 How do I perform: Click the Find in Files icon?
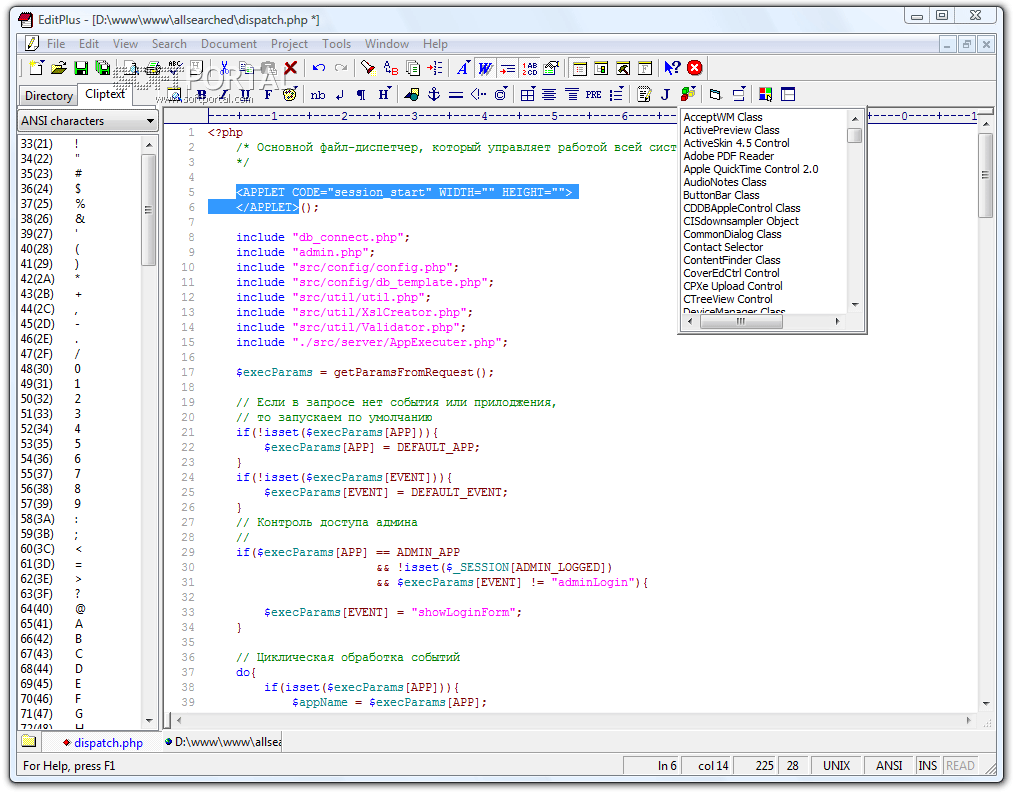pyautogui.click(x=412, y=68)
